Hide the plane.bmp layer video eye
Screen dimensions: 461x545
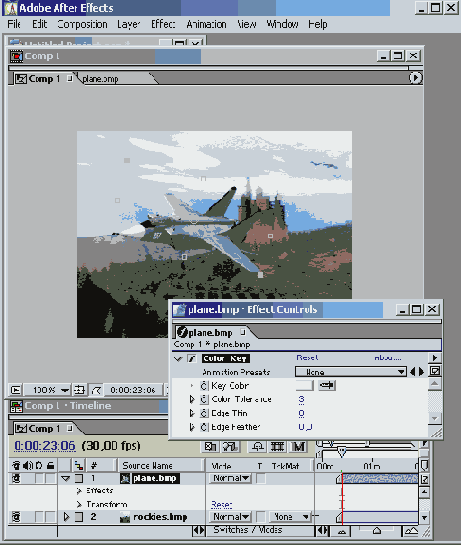16,479
